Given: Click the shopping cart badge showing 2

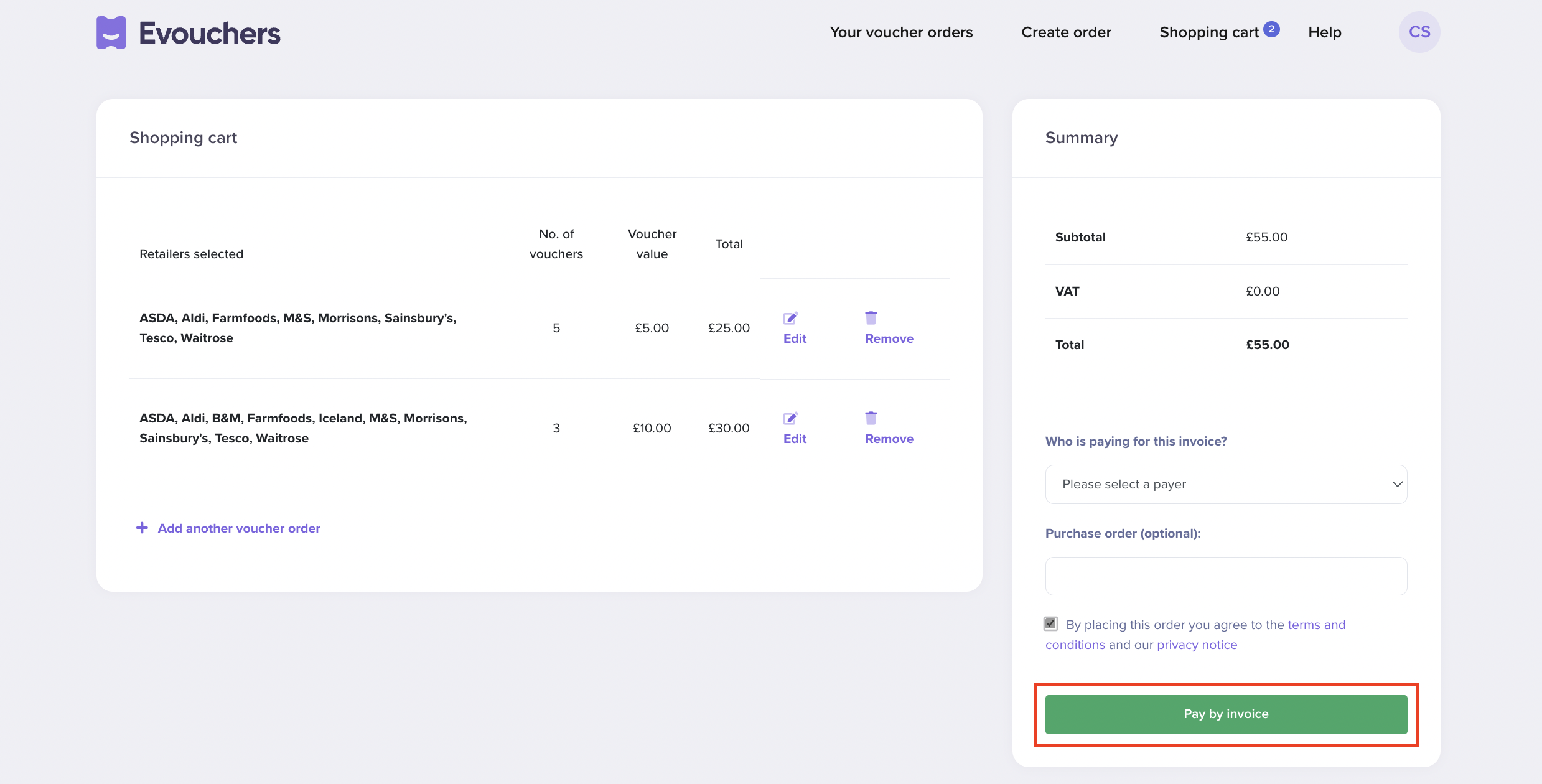Looking at the screenshot, I should (1271, 29).
